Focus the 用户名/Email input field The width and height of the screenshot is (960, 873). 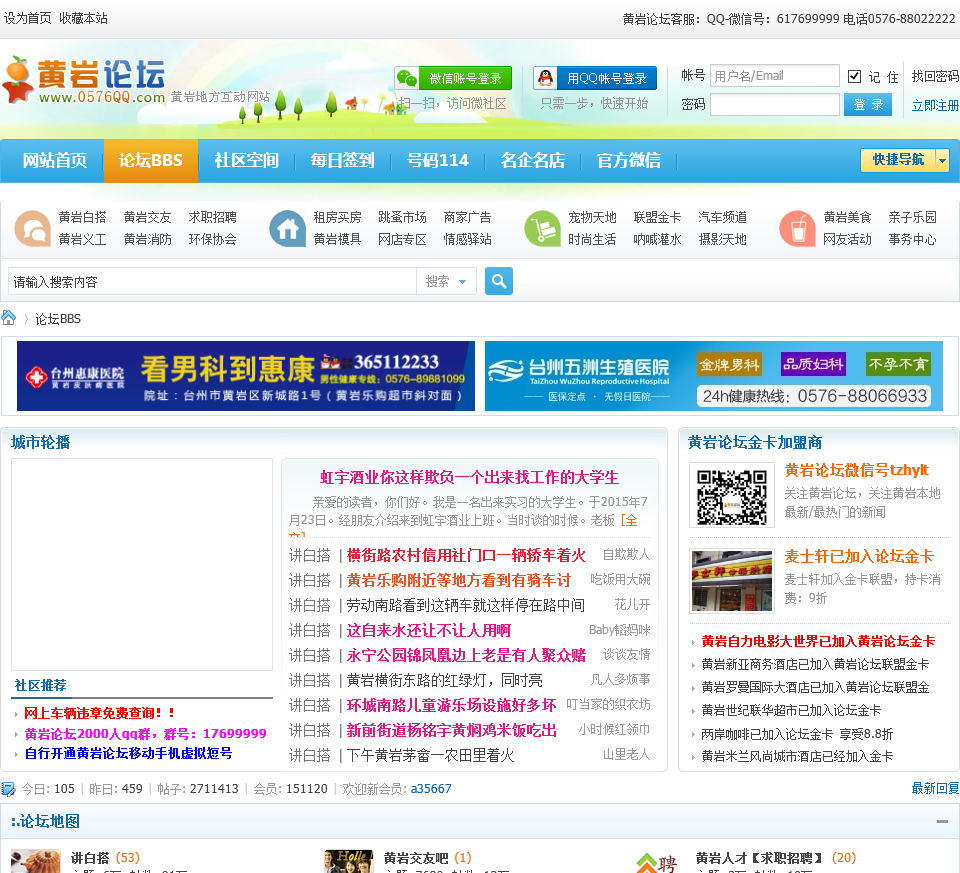[774, 76]
